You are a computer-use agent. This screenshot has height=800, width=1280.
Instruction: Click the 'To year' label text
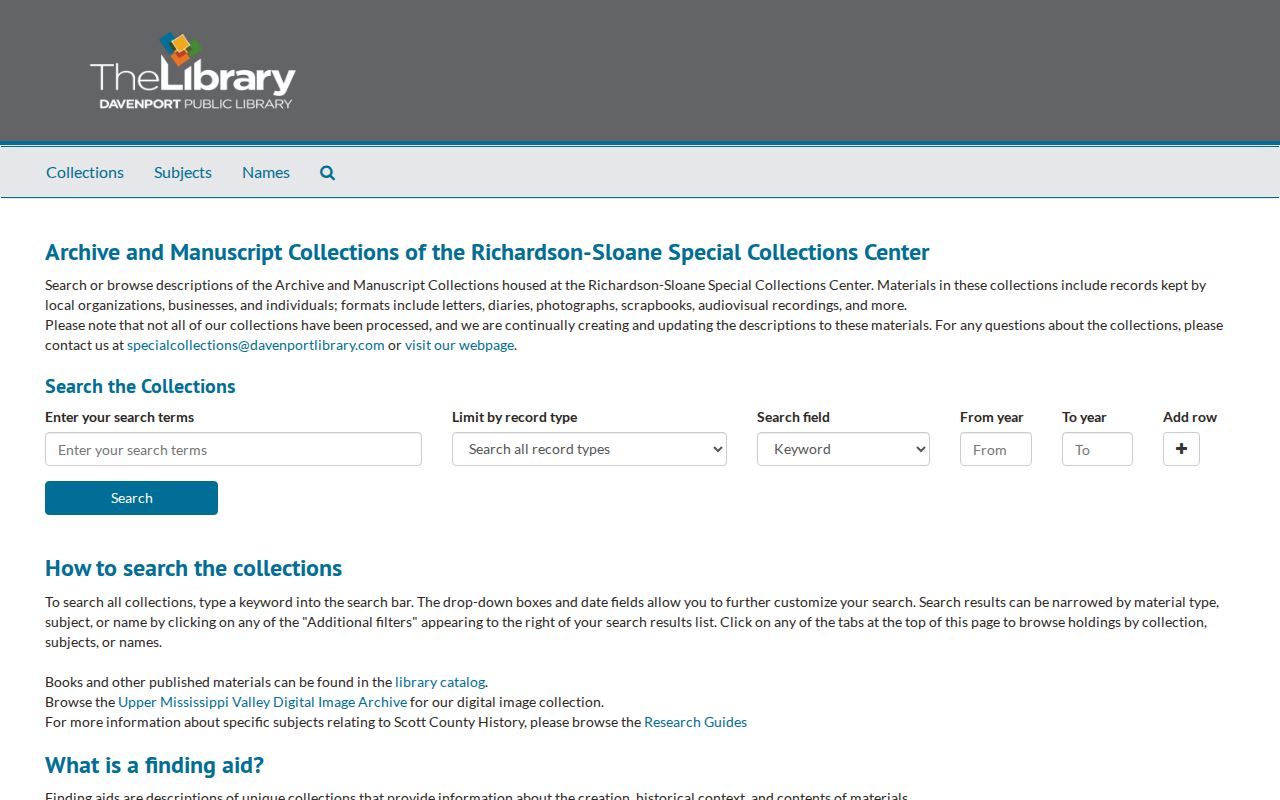(x=1084, y=417)
